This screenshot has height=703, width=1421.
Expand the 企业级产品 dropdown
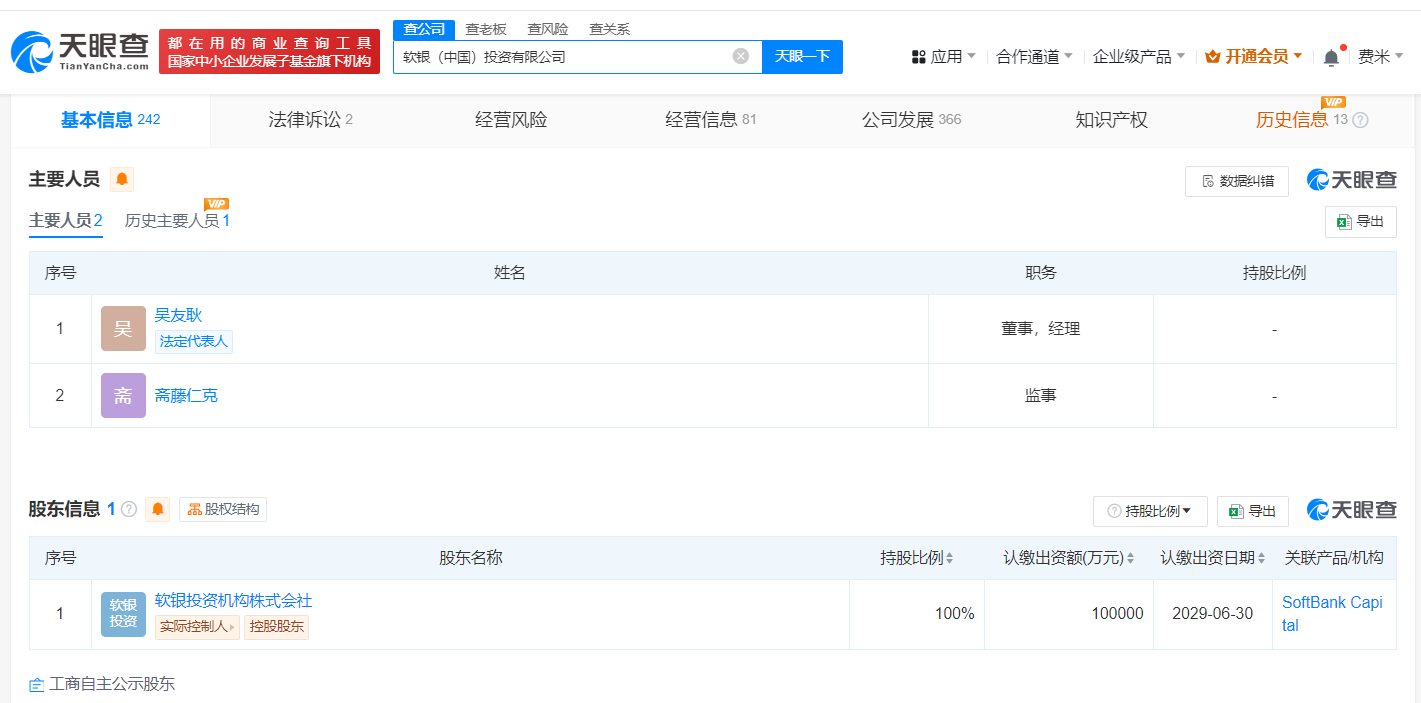(1138, 57)
